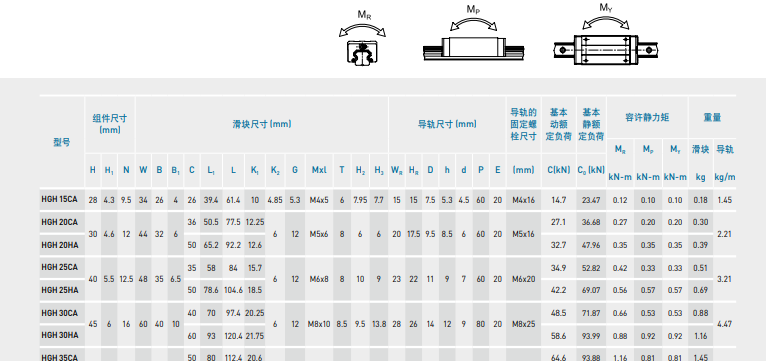Click the 4.85 K2 value
The image size is (766, 361).
(275, 200)
